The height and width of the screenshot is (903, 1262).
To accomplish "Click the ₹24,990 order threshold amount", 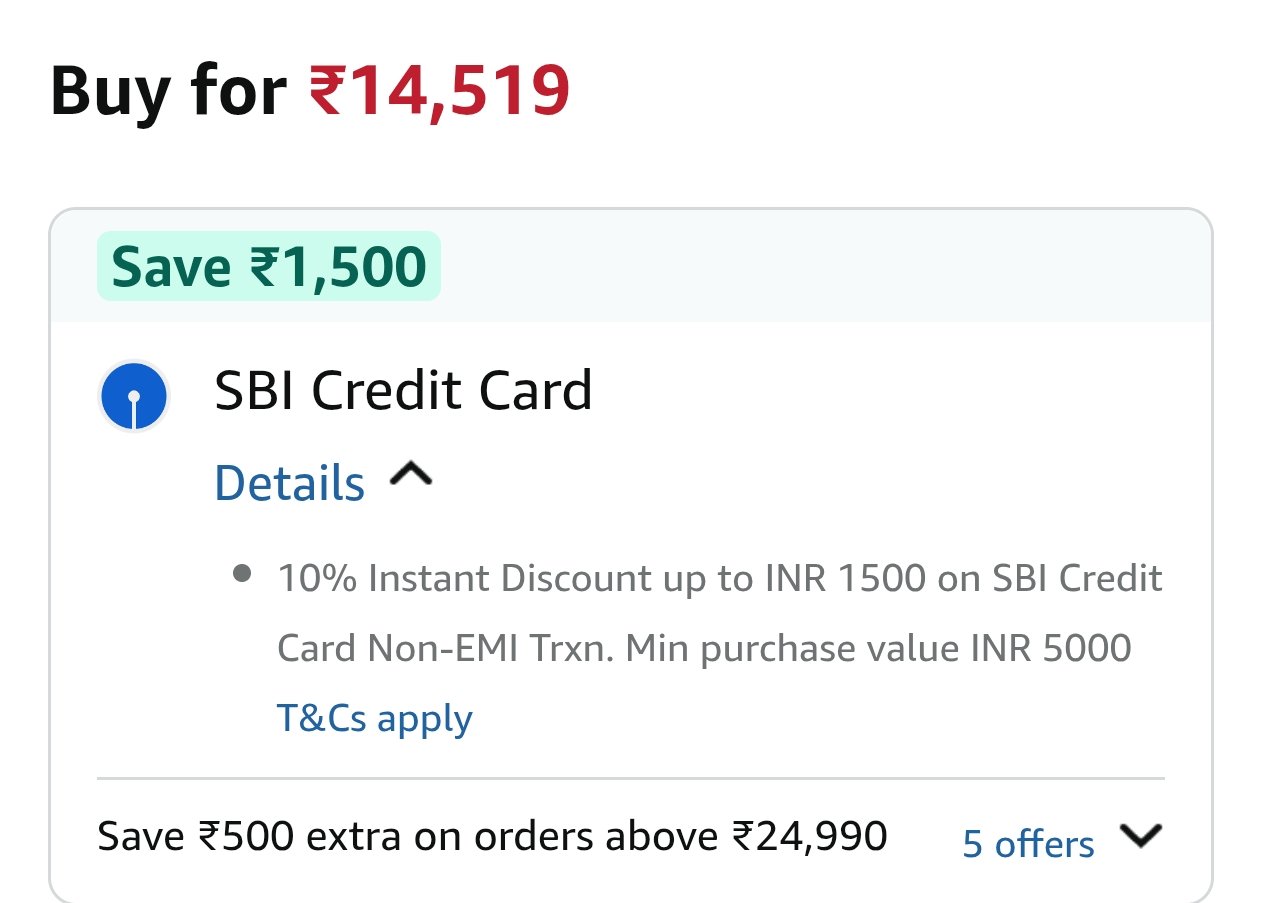I will tap(810, 836).
